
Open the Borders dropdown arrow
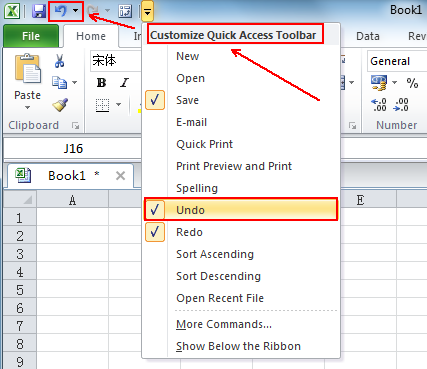tap(118, 105)
